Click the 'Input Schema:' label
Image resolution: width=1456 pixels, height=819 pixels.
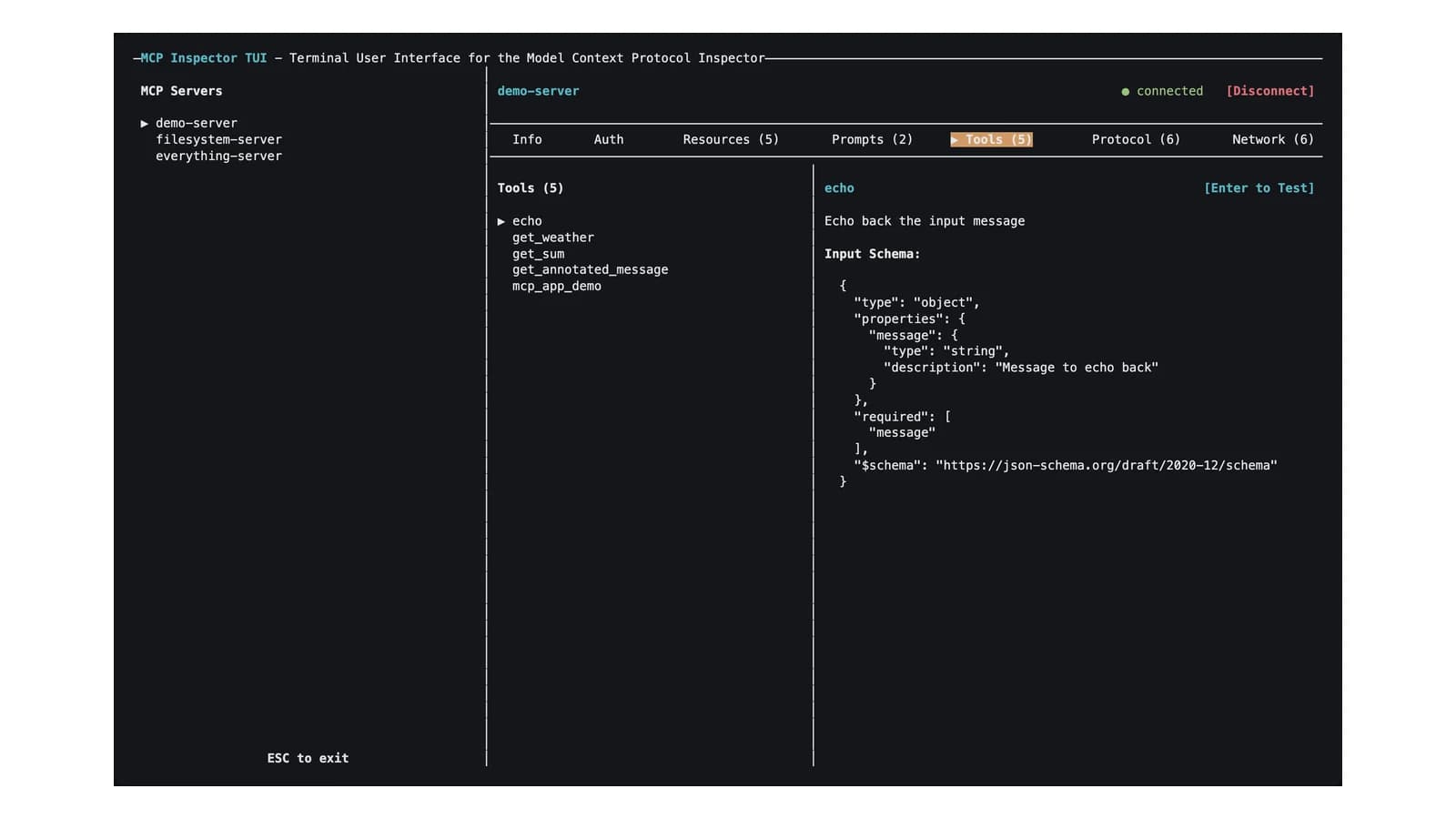point(872,254)
